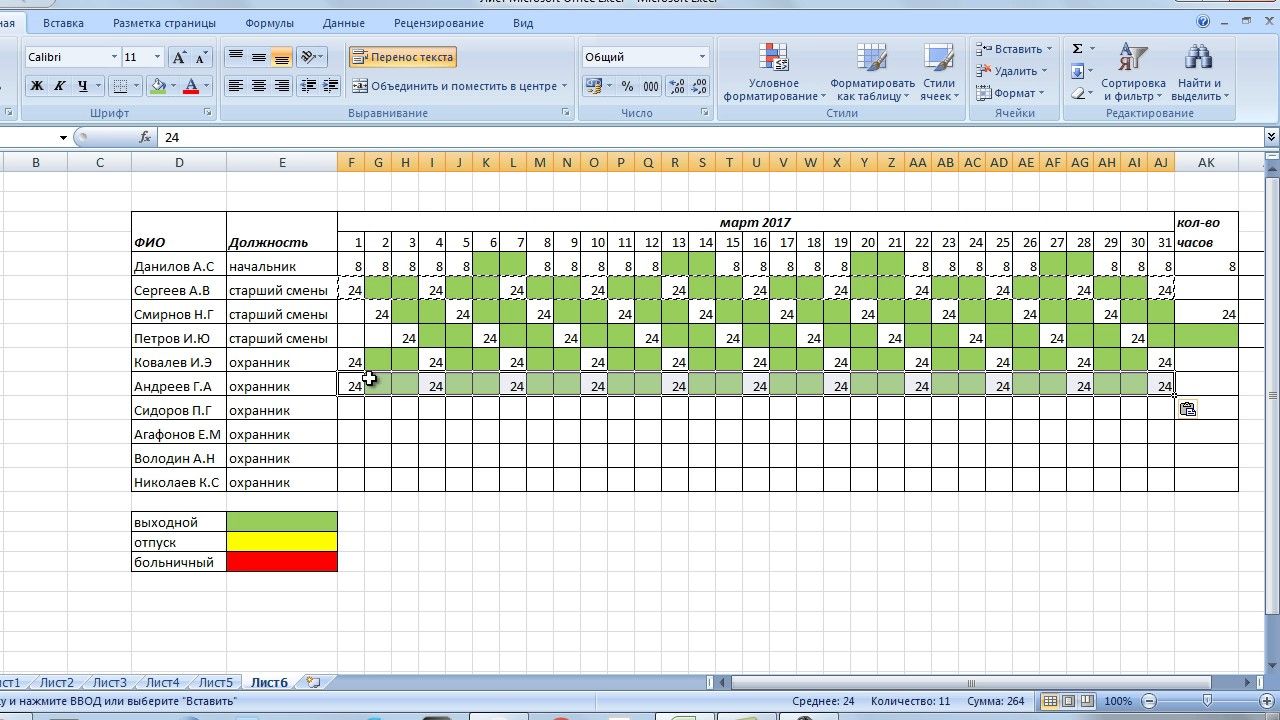
Task: Click the red больничный legend color cell
Action: point(282,562)
